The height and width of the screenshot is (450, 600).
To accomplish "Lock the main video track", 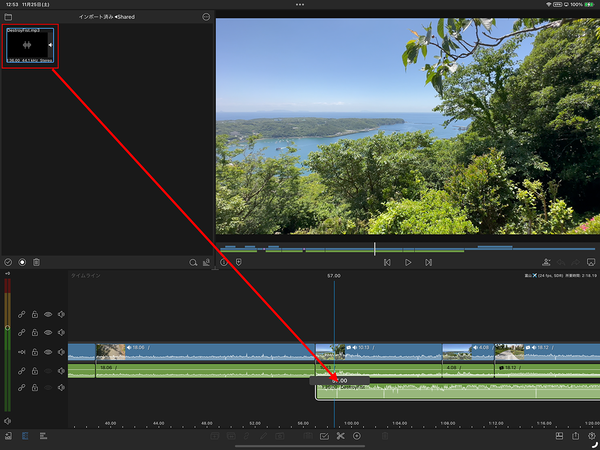I will tap(35, 352).
